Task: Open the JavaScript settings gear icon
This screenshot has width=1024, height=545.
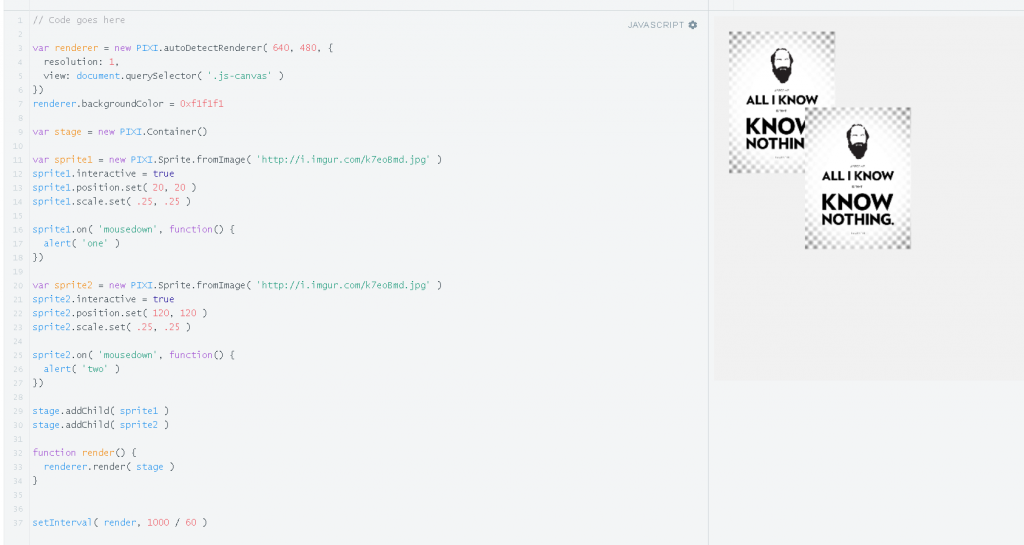Action: click(x=693, y=25)
